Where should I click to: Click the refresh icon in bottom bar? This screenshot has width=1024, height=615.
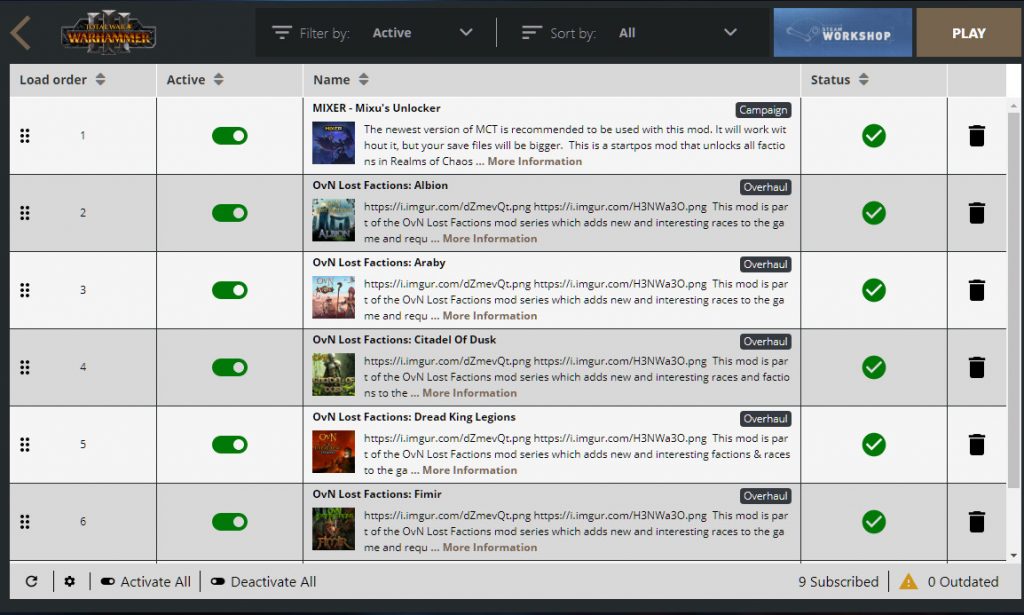pyautogui.click(x=31, y=581)
